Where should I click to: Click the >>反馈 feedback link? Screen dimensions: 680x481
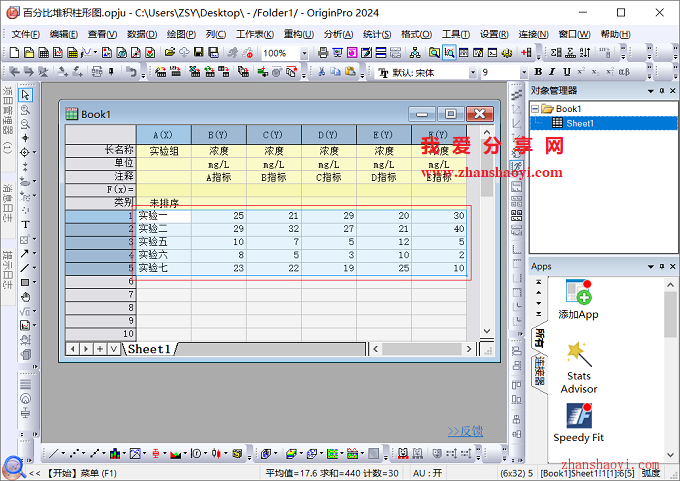(x=465, y=431)
